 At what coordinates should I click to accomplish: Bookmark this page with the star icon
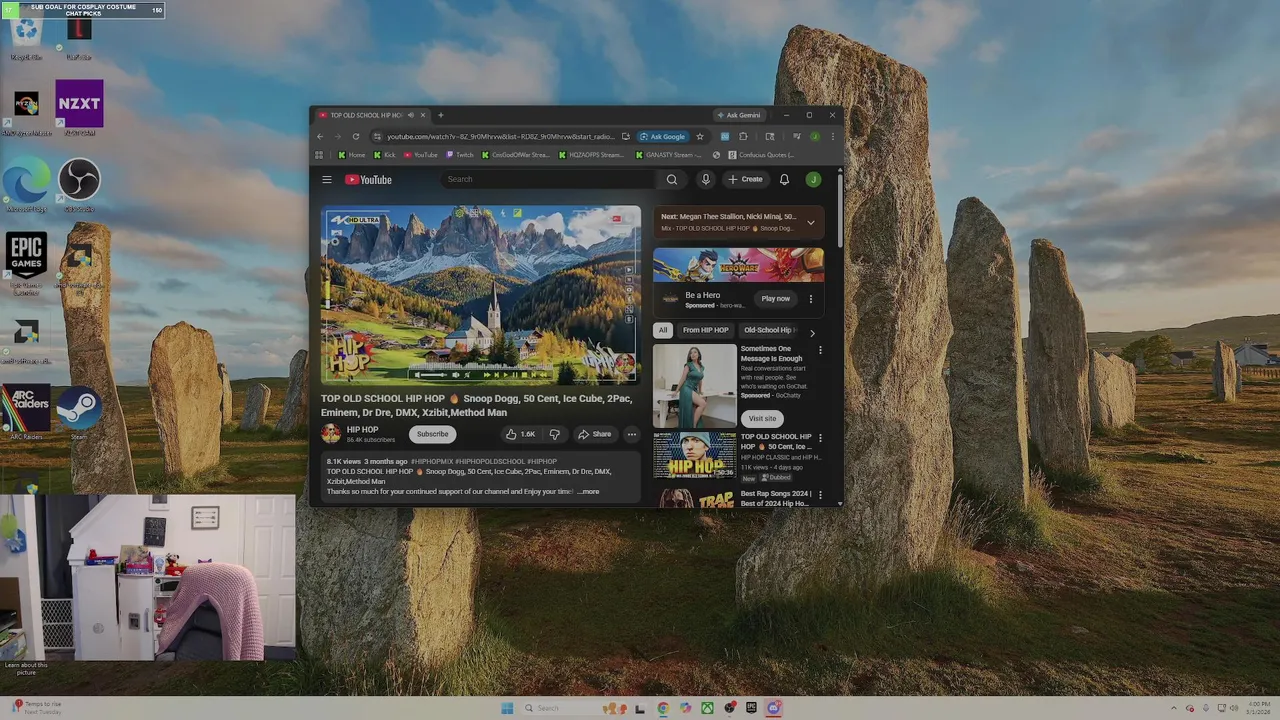[700, 137]
